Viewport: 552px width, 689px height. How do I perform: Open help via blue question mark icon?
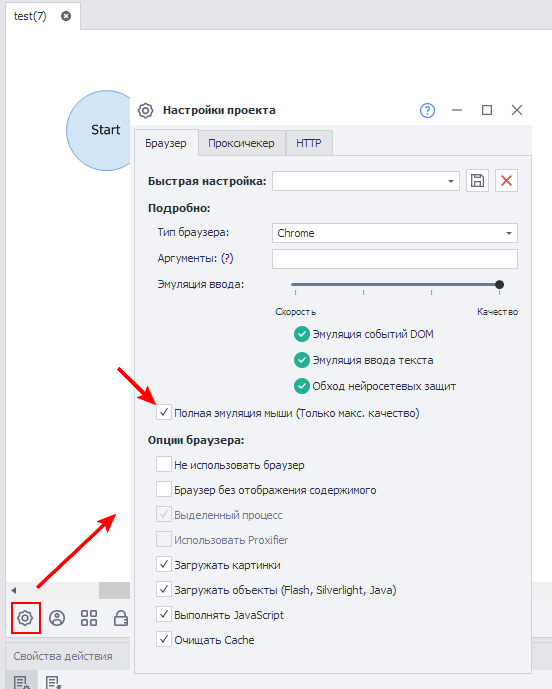pyautogui.click(x=427, y=110)
